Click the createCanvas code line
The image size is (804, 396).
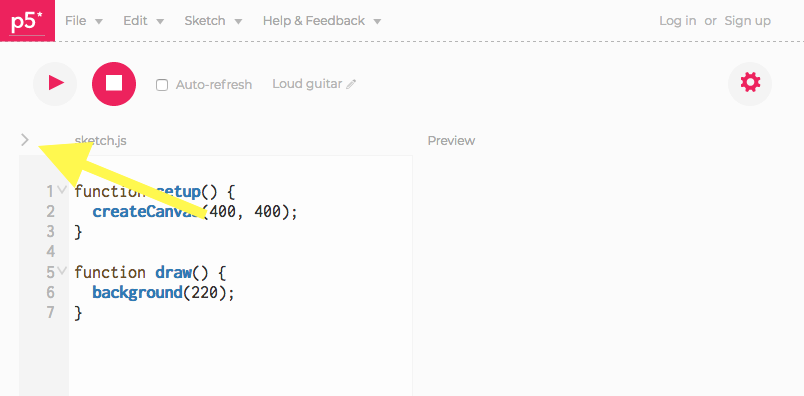[x=195, y=211]
